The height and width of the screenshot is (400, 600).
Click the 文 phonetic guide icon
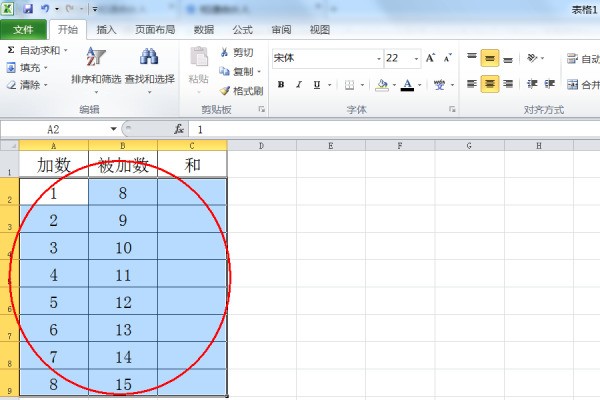[x=439, y=85]
